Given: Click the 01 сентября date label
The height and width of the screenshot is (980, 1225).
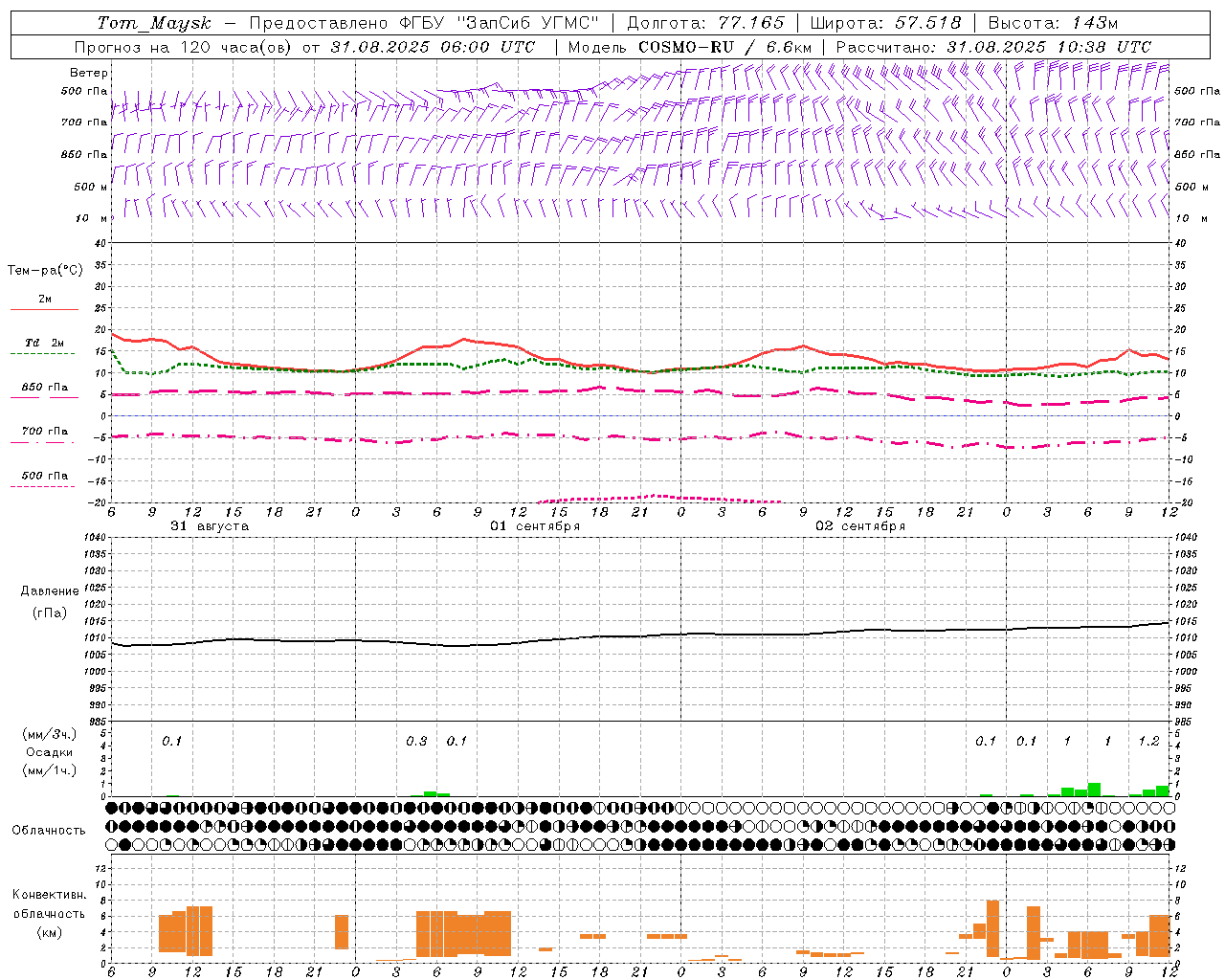Looking at the screenshot, I should click(x=535, y=526).
